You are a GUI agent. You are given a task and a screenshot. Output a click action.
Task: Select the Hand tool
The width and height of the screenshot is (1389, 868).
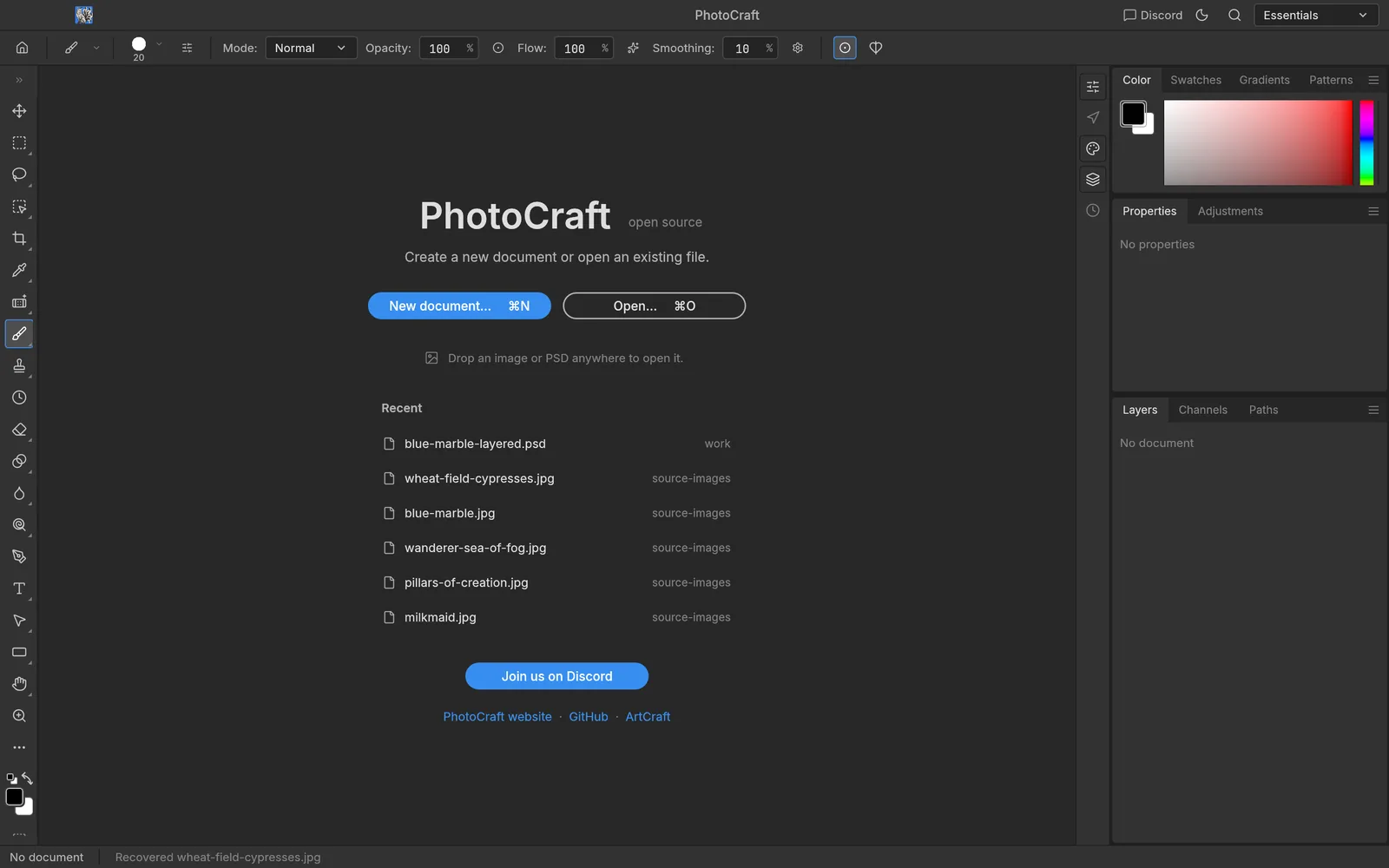19,684
